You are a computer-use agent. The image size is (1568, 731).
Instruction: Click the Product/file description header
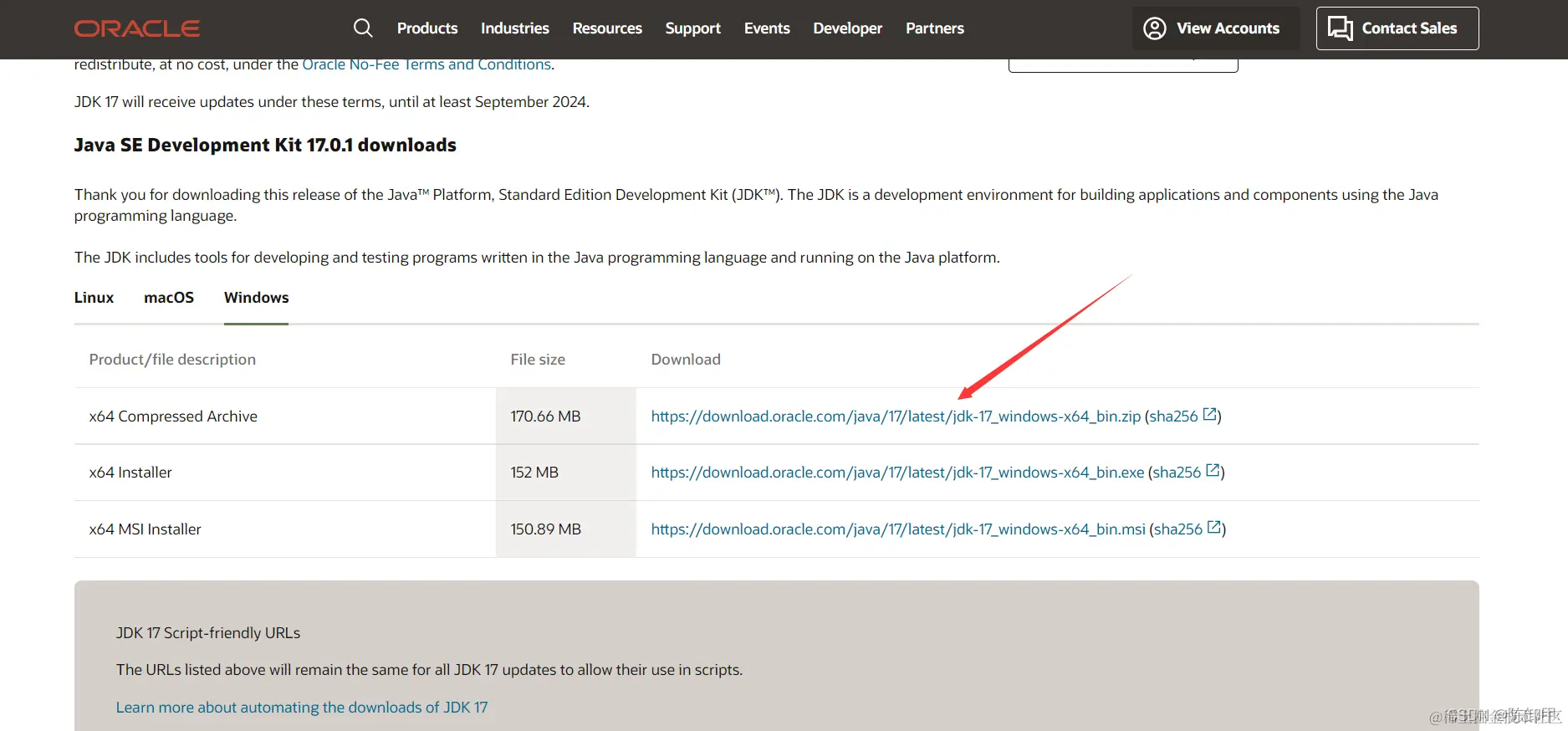click(x=172, y=360)
